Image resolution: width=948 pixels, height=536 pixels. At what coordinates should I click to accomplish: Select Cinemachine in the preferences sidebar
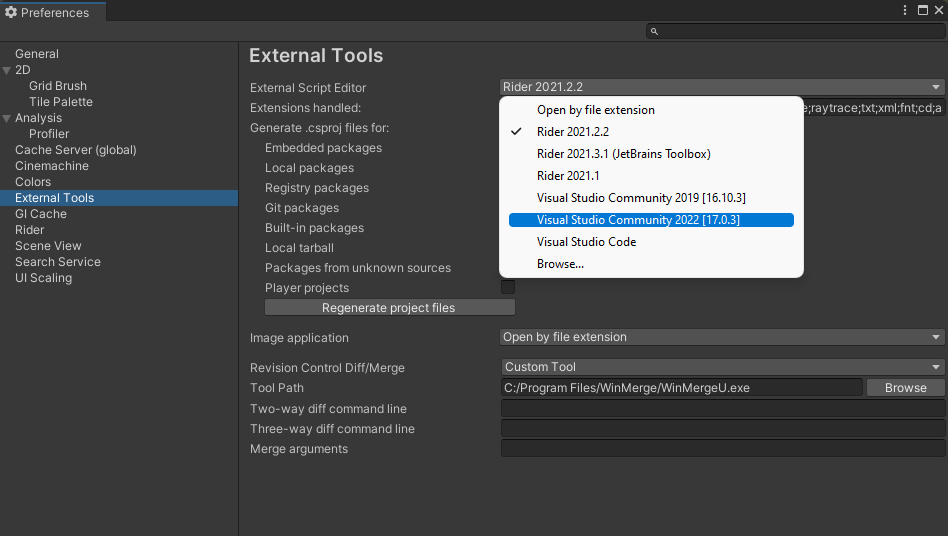pyautogui.click(x=52, y=166)
